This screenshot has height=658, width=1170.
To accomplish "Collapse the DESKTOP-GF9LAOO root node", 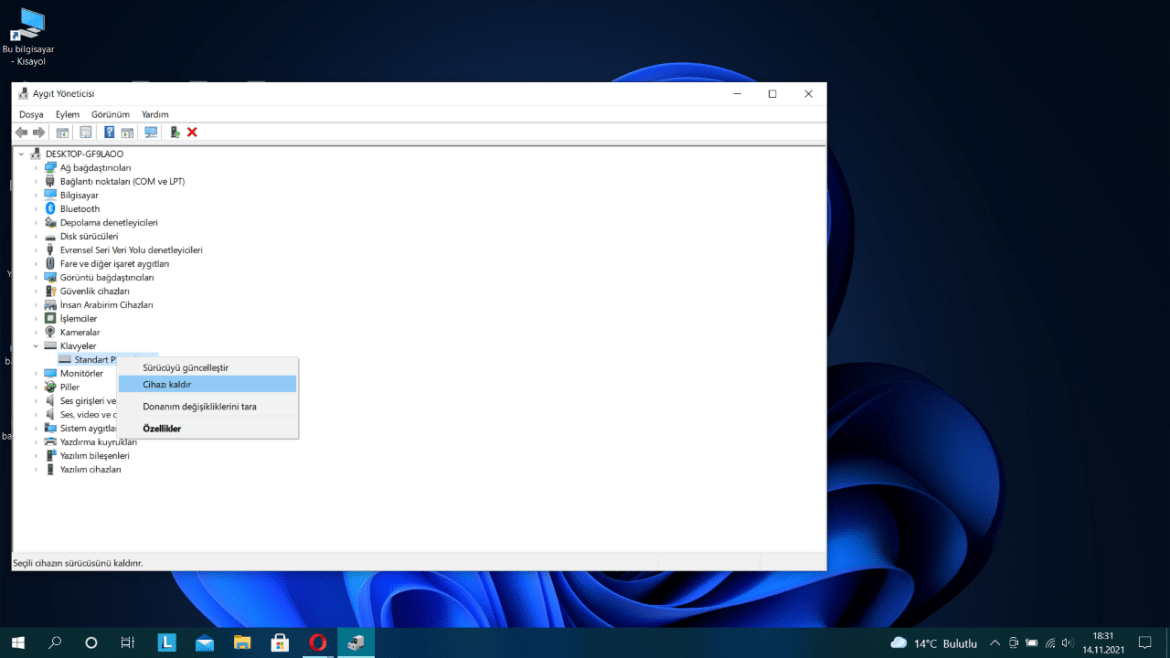I will [x=22, y=154].
